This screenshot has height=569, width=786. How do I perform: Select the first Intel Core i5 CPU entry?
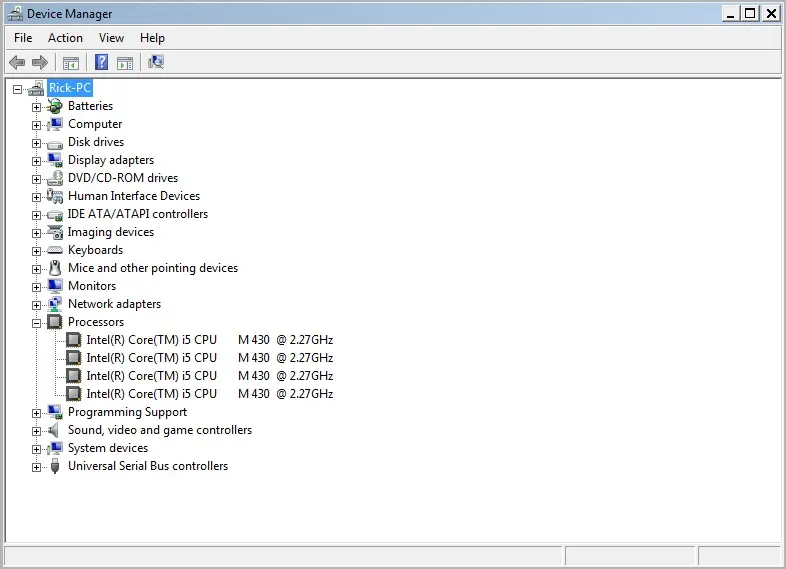[210, 340]
